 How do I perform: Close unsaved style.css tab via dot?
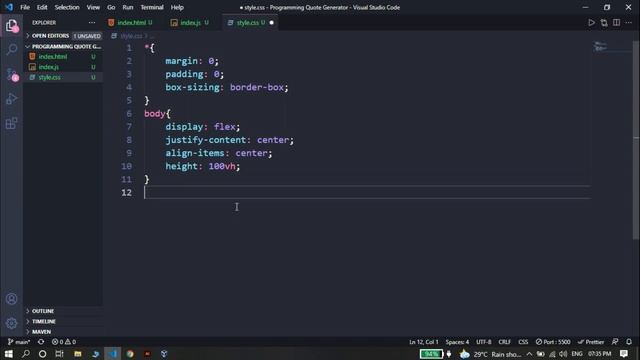[271, 23]
